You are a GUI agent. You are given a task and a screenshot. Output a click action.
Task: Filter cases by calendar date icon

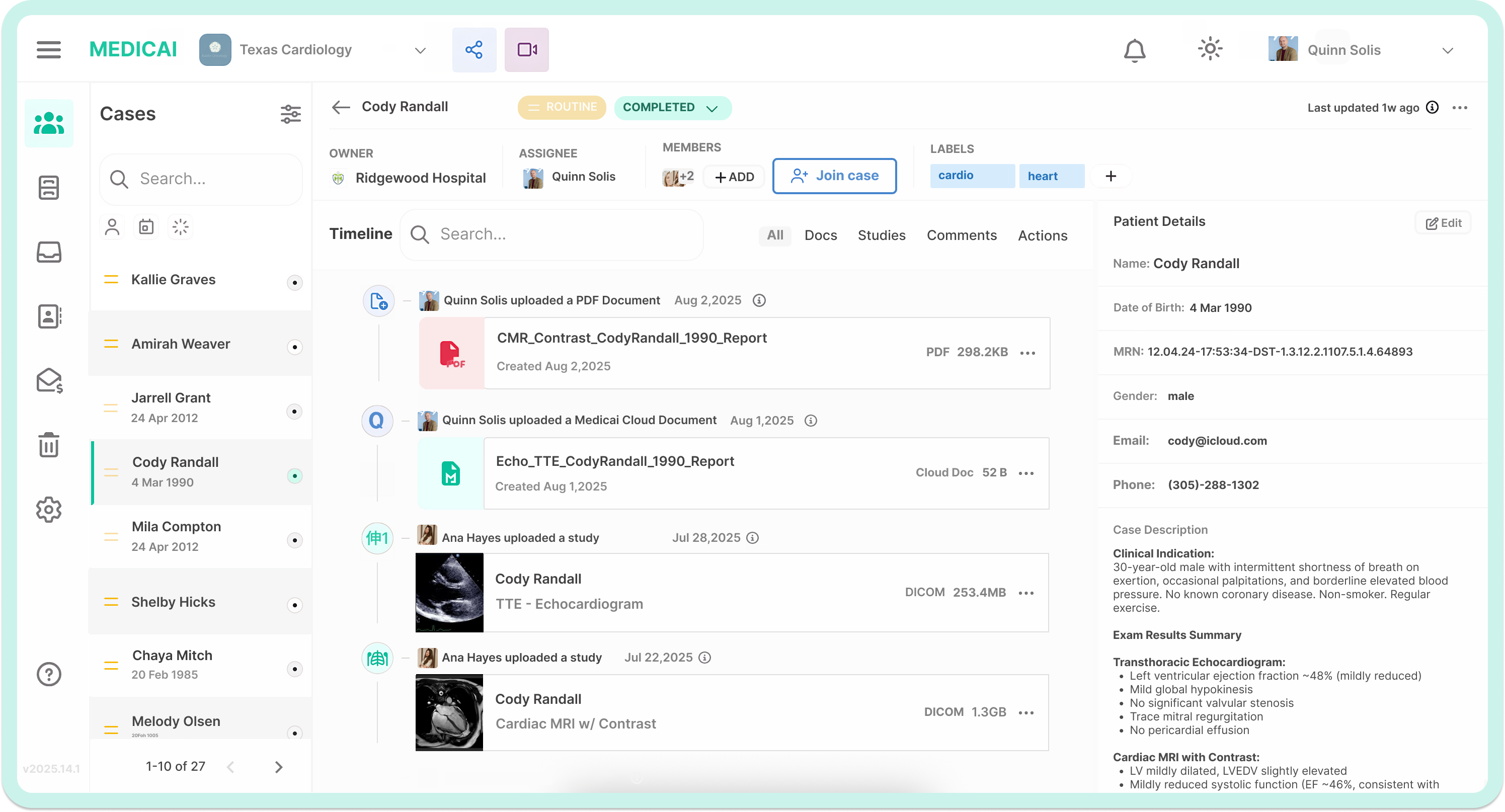tap(146, 227)
